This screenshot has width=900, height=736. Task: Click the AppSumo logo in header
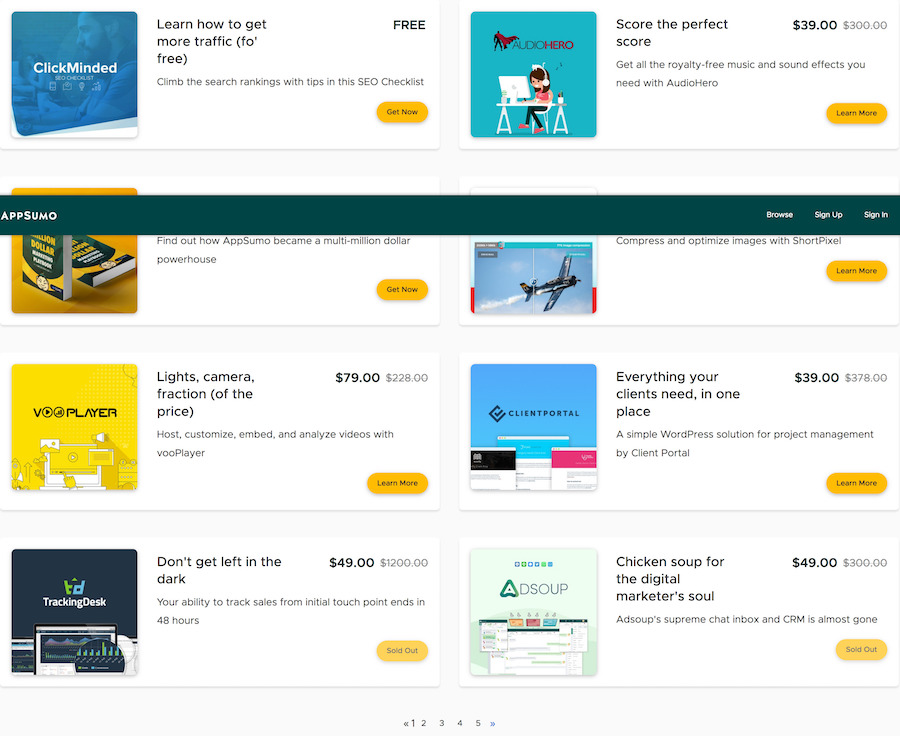[x=29, y=215]
